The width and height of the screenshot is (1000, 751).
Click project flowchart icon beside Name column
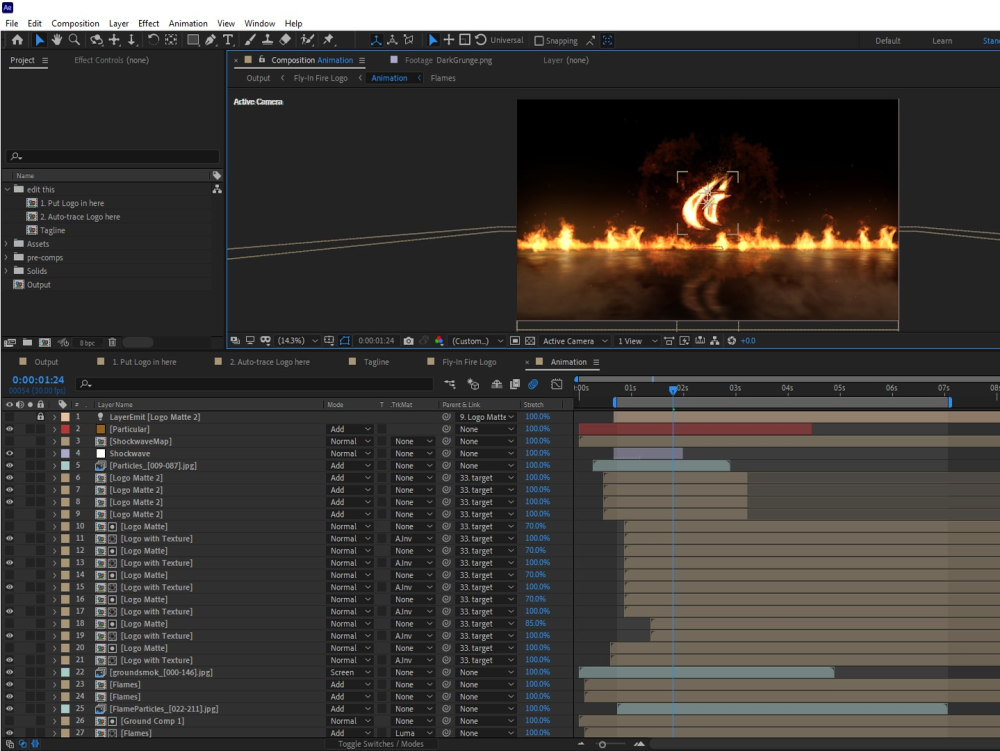pyautogui.click(x=217, y=189)
